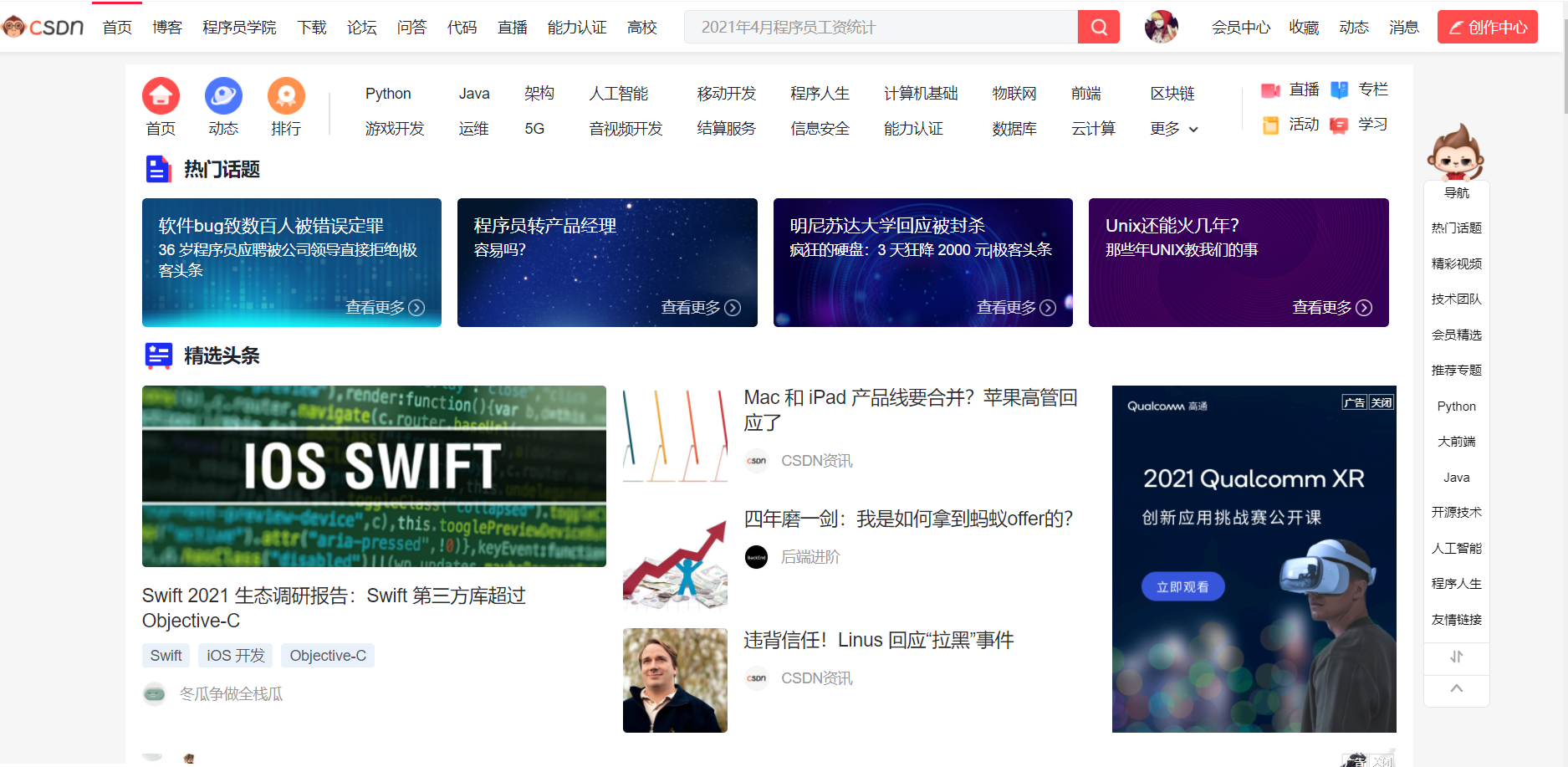
Task: Click the 创作中心 button
Action: [1488, 27]
